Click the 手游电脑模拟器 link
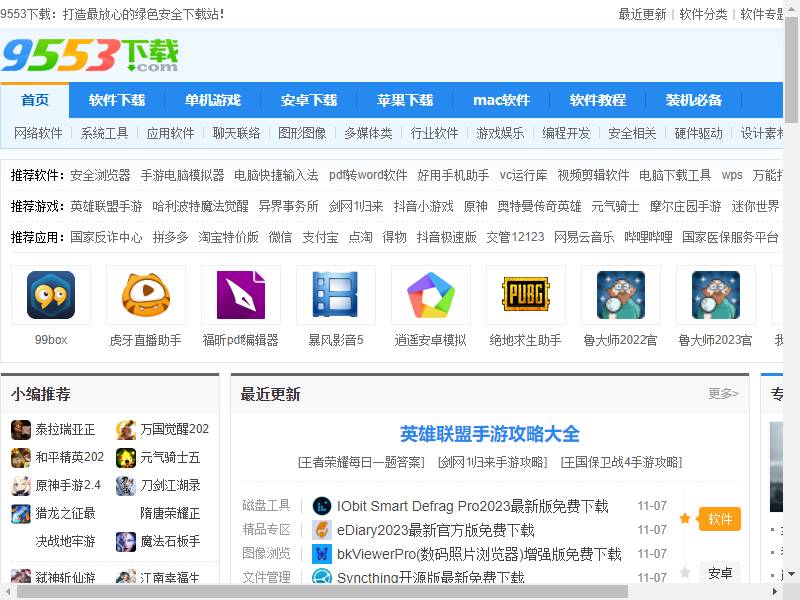This screenshot has height=600, width=800. 182,176
